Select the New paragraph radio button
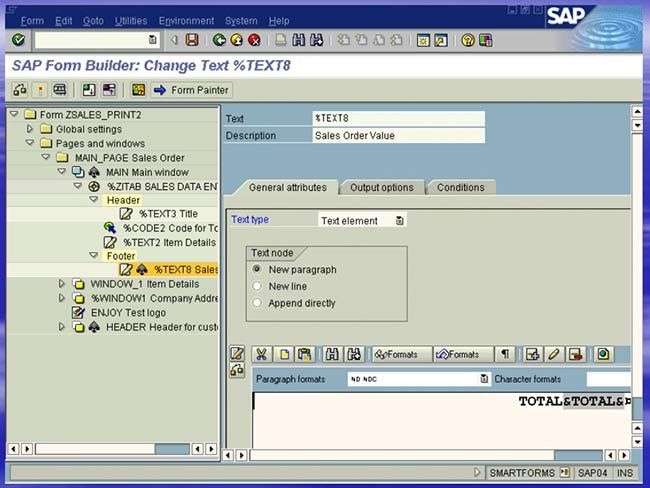Image resolution: width=650 pixels, height=488 pixels. [x=257, y=269]
